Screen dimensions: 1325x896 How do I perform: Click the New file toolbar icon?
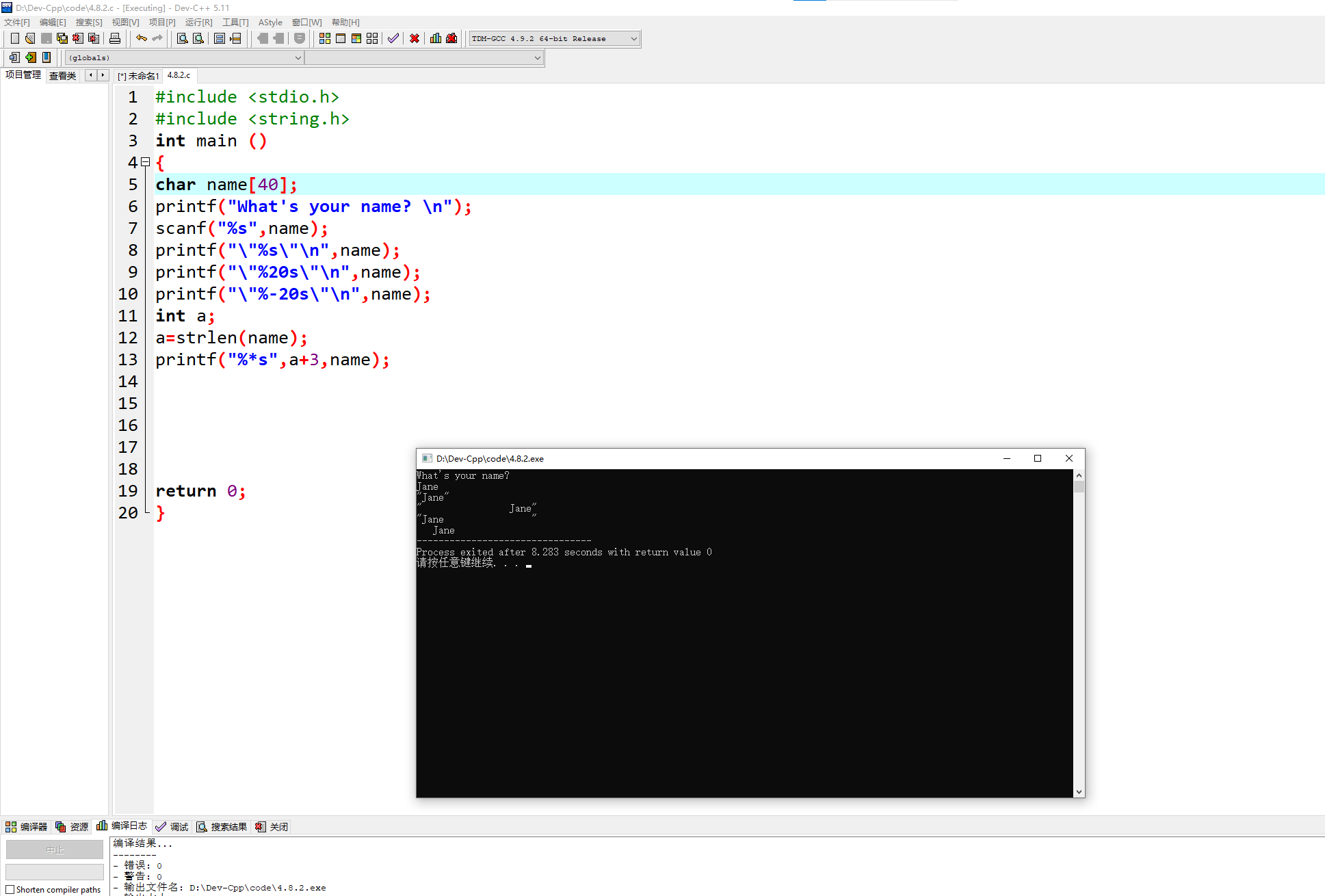tap(14, 38)
